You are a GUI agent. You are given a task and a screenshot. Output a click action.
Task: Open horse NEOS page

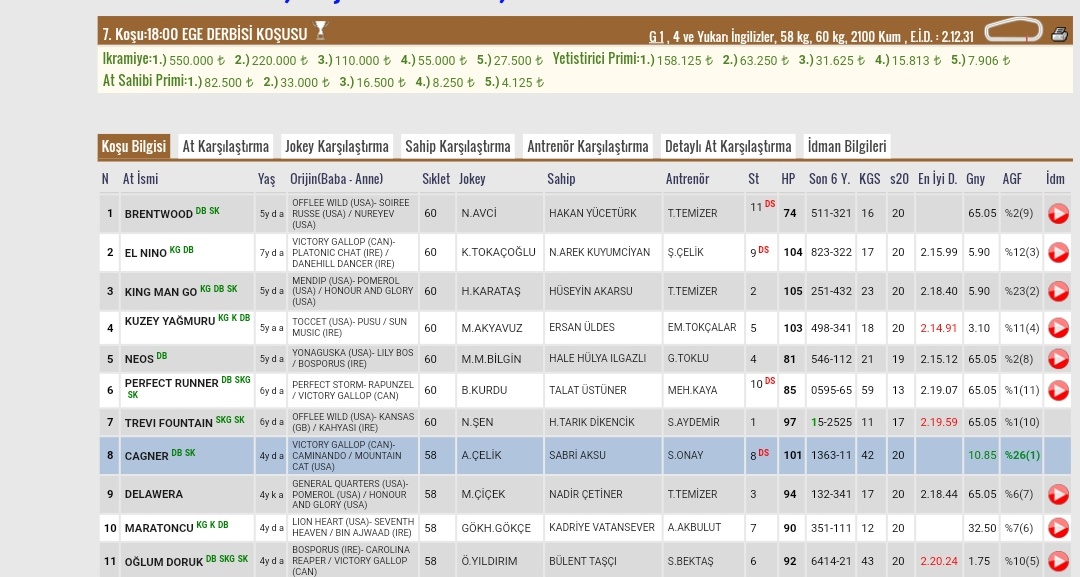tap(139, 359)
